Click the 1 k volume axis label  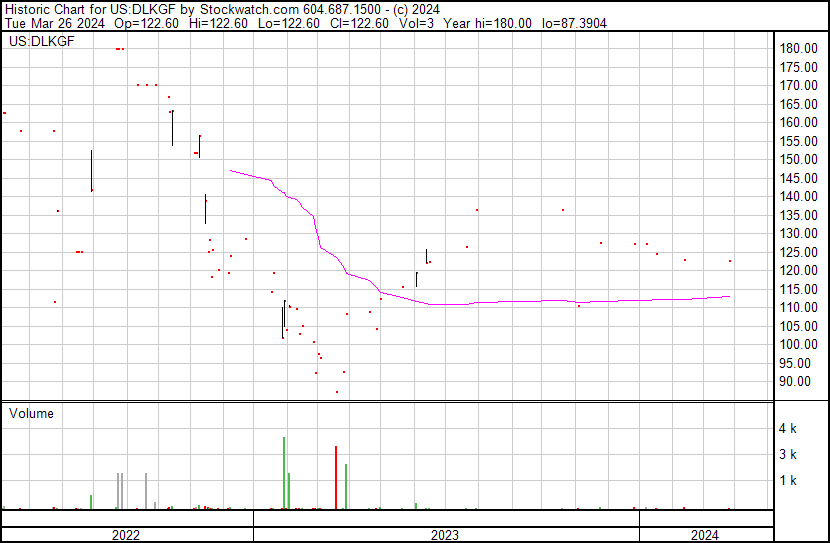click(788, 481)
